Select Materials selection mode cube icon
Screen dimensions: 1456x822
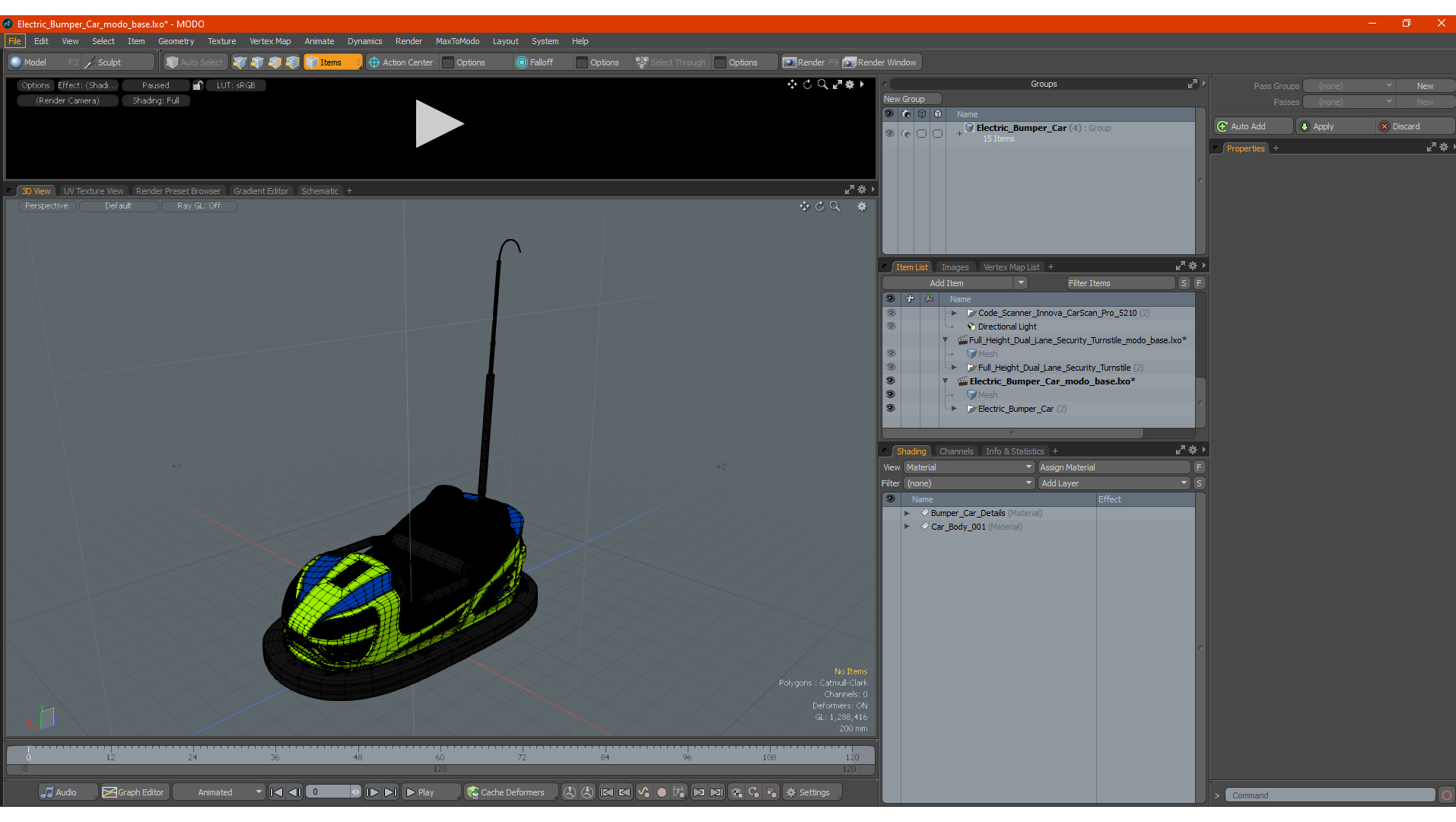pyautogui.click(x=293, y=62)
